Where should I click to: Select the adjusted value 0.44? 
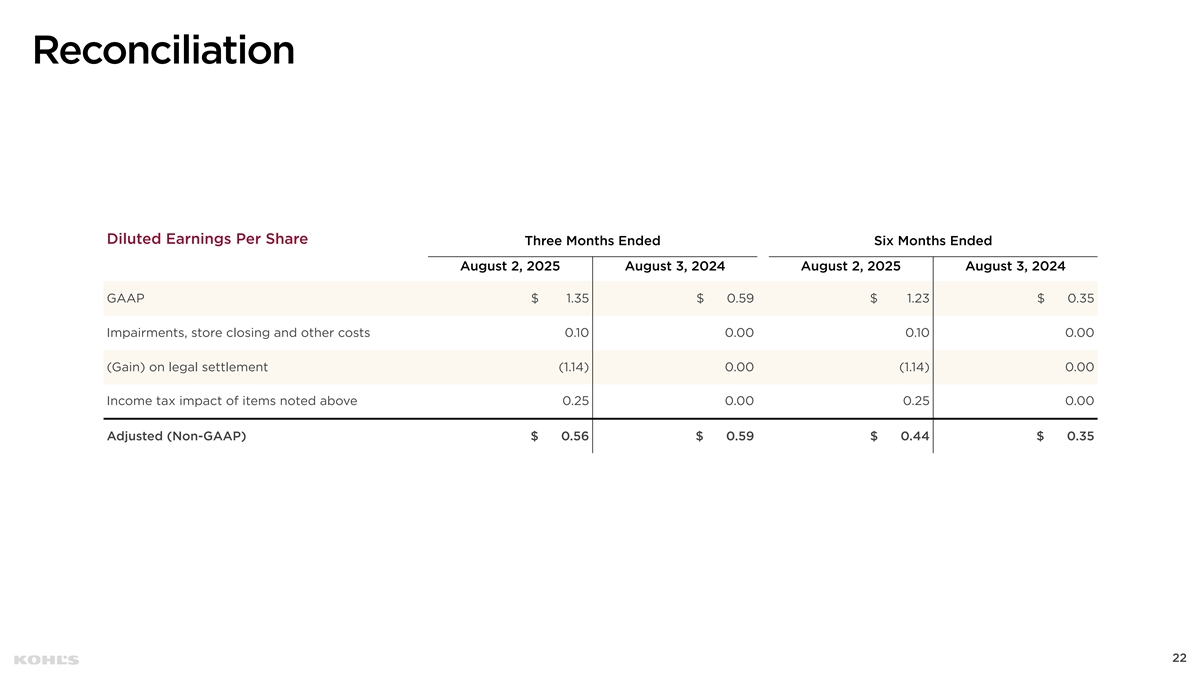point(915,436)
